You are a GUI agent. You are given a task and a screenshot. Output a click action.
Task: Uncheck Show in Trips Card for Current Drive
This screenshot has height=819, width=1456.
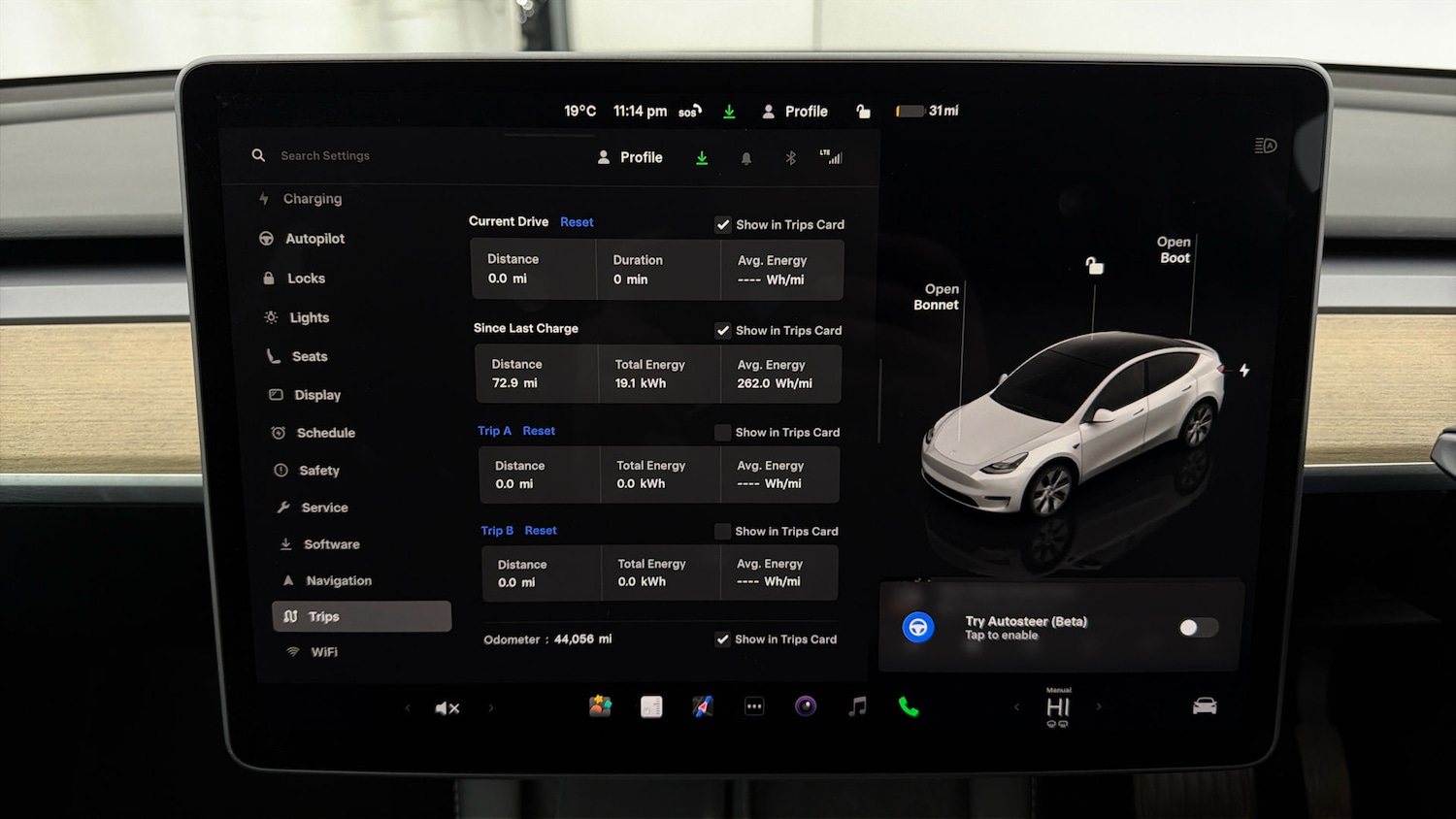723,224
